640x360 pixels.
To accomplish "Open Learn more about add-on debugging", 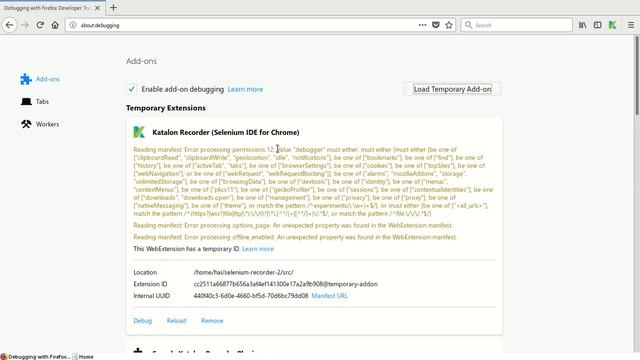I will click(x=245, y=89).
